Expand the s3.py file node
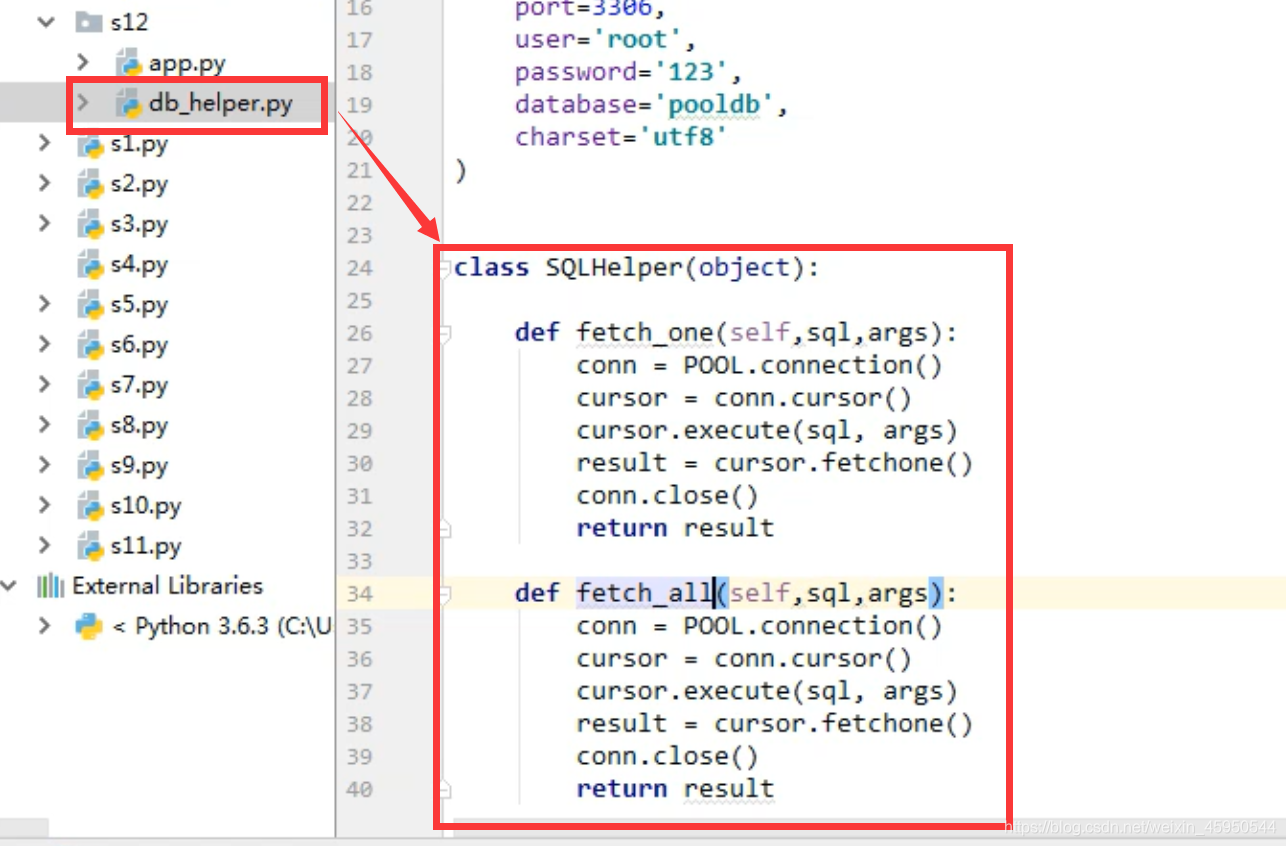The height and width of the screenshot is (846, 1286). pos(44,223)
